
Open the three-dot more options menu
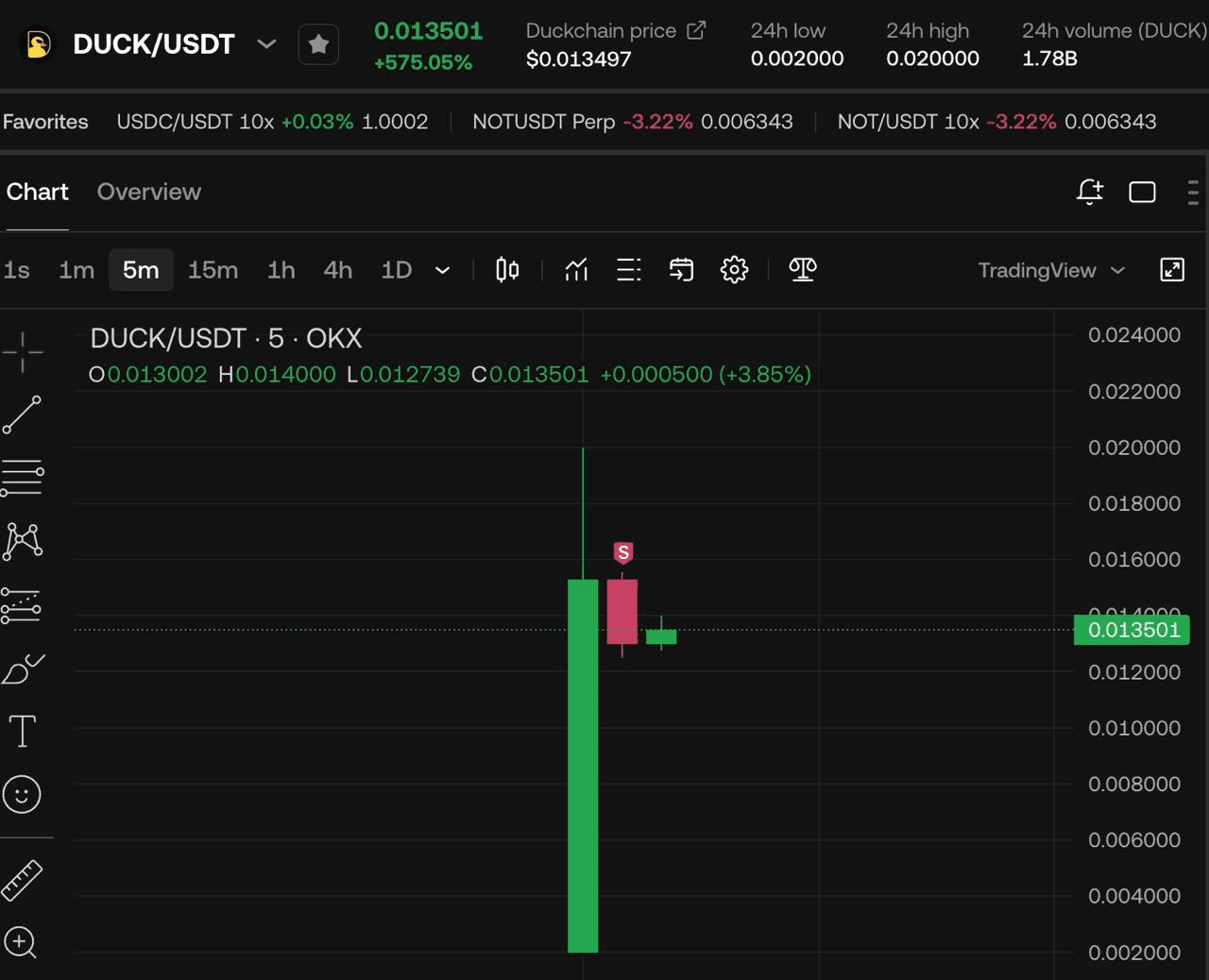coord(1193,192)
